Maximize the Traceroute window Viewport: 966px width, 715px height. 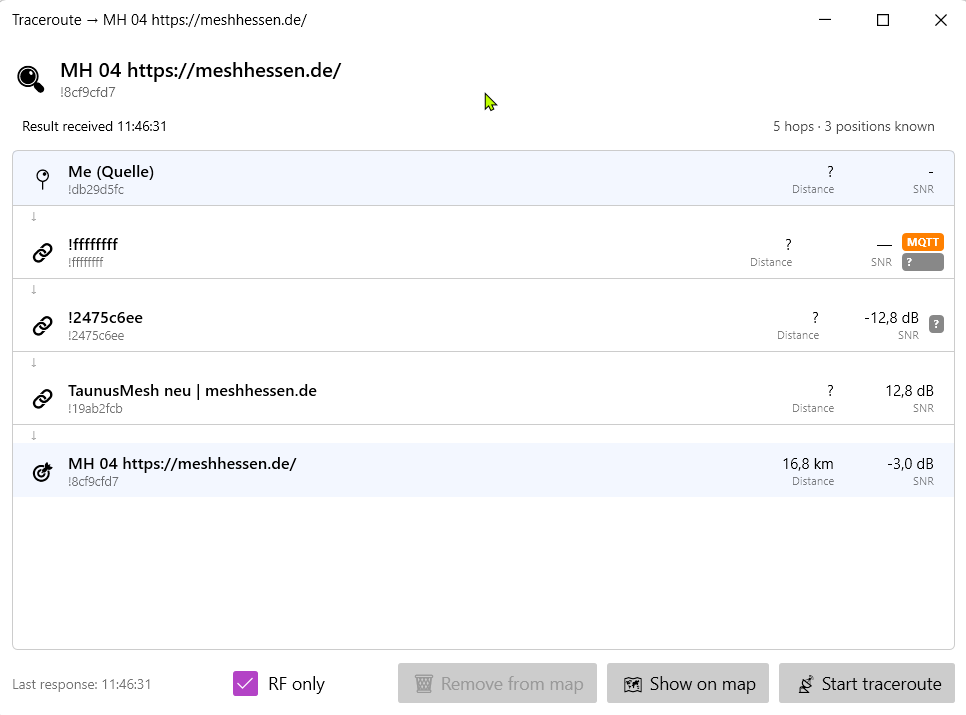click(883, 20)
